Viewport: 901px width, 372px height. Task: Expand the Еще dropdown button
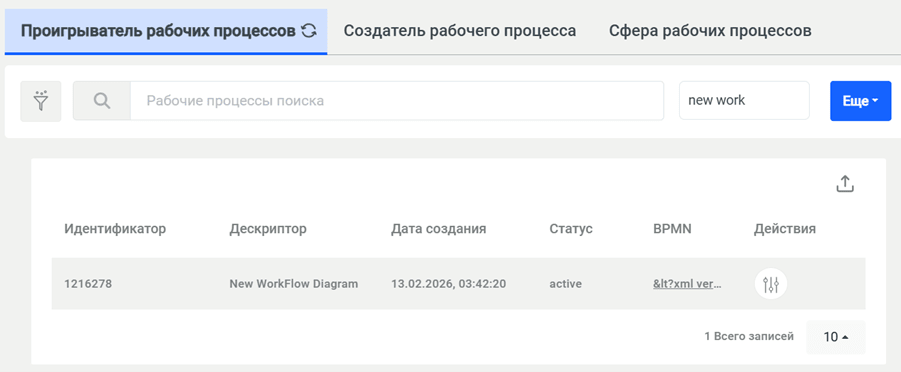pyautogui.click(x=860, y=101)
